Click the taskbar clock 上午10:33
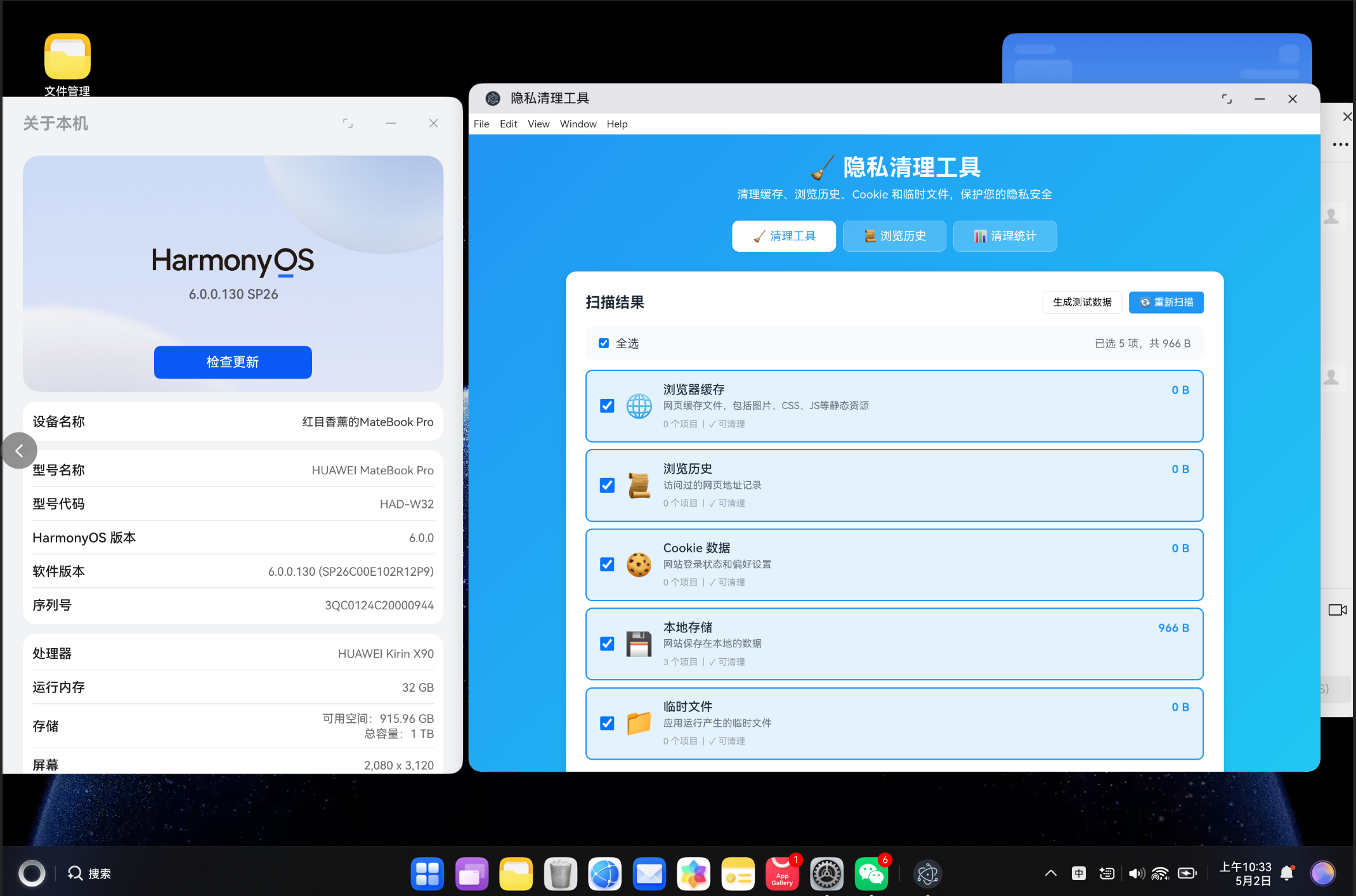 tap(1246, 873)
